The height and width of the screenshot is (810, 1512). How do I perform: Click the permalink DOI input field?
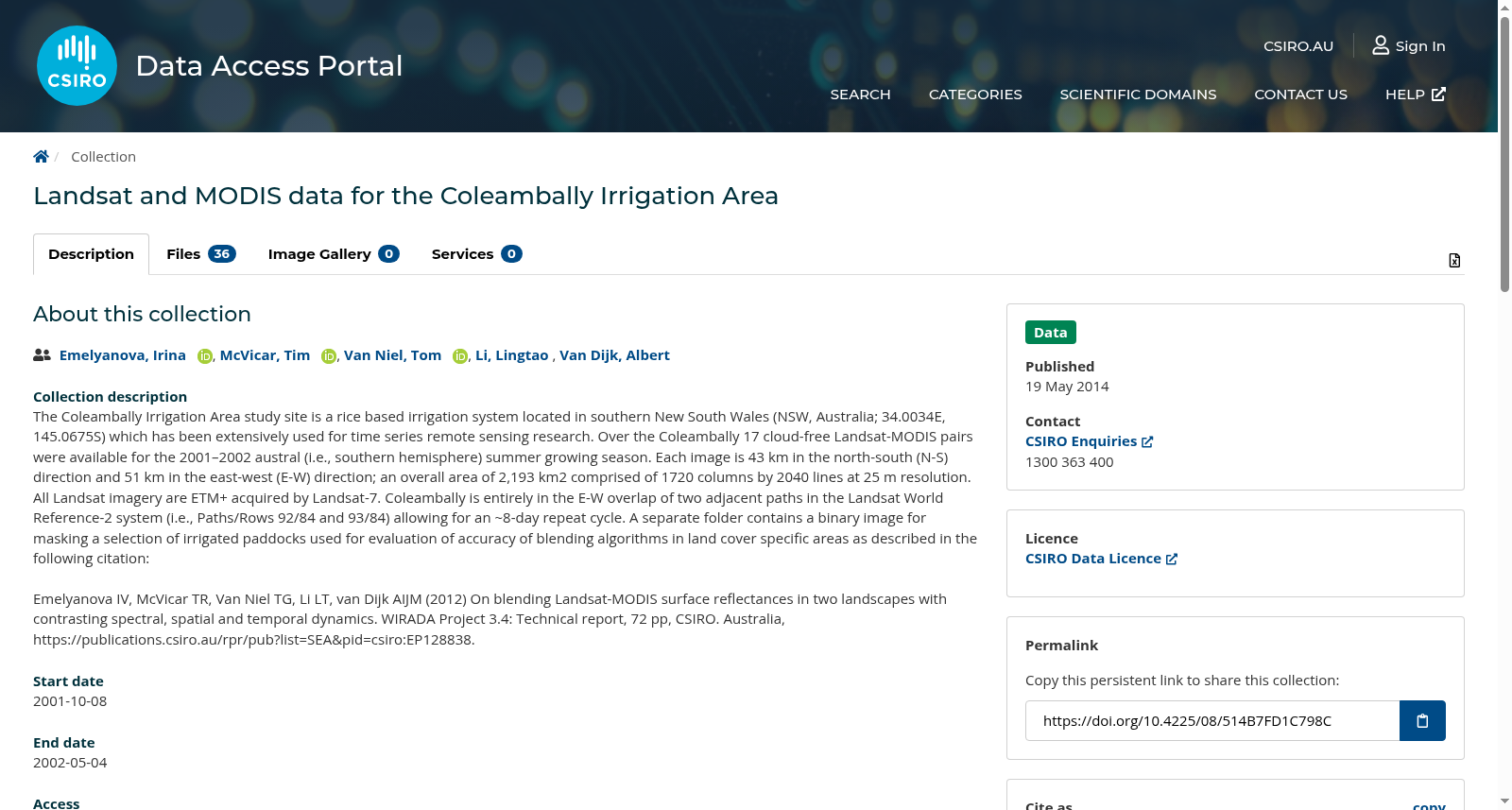tap(1212, 721)
